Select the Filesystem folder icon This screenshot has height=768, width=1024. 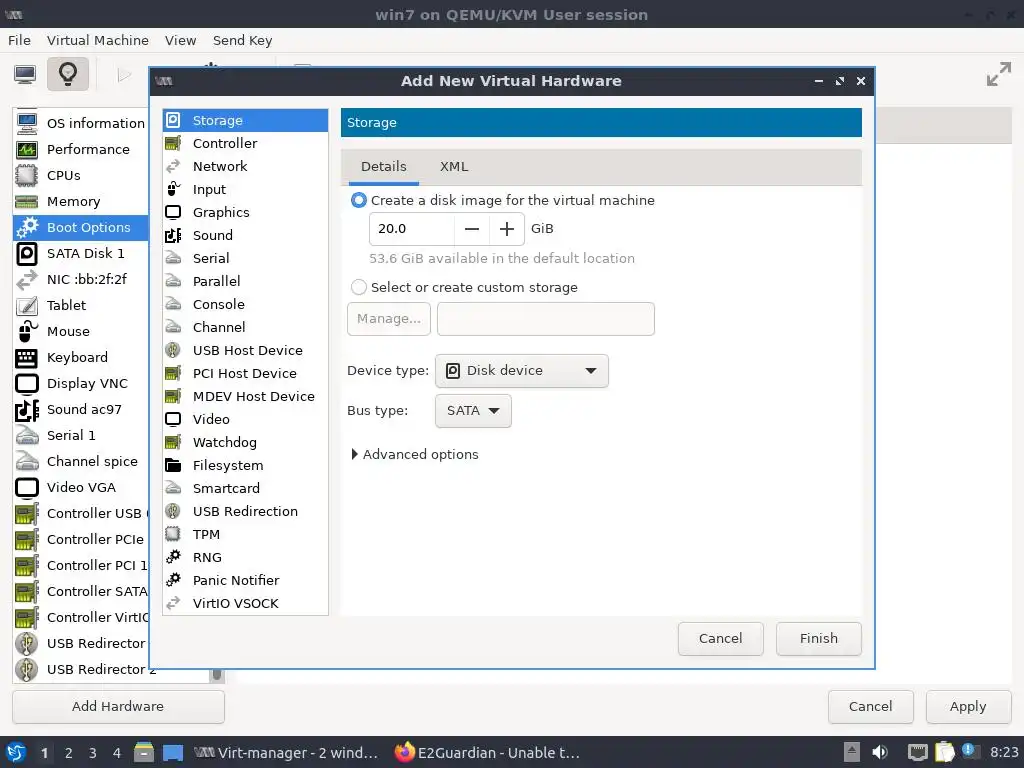click(173, 465)
